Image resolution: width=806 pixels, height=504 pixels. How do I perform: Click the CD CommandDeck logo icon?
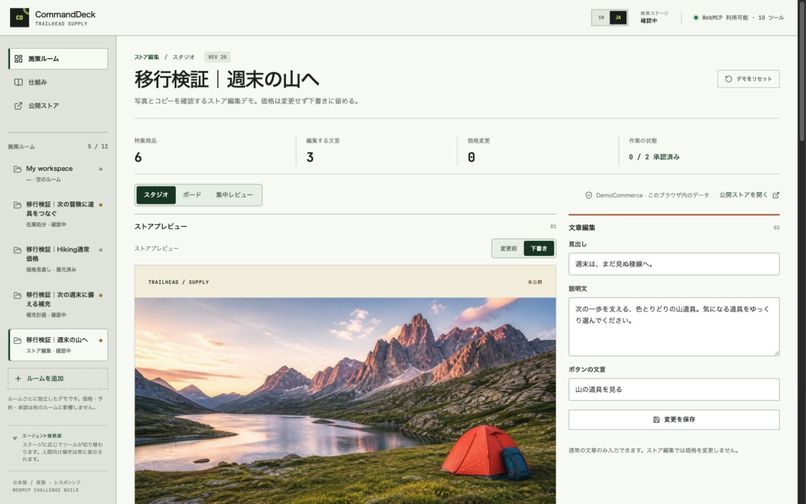coord(20,17)
